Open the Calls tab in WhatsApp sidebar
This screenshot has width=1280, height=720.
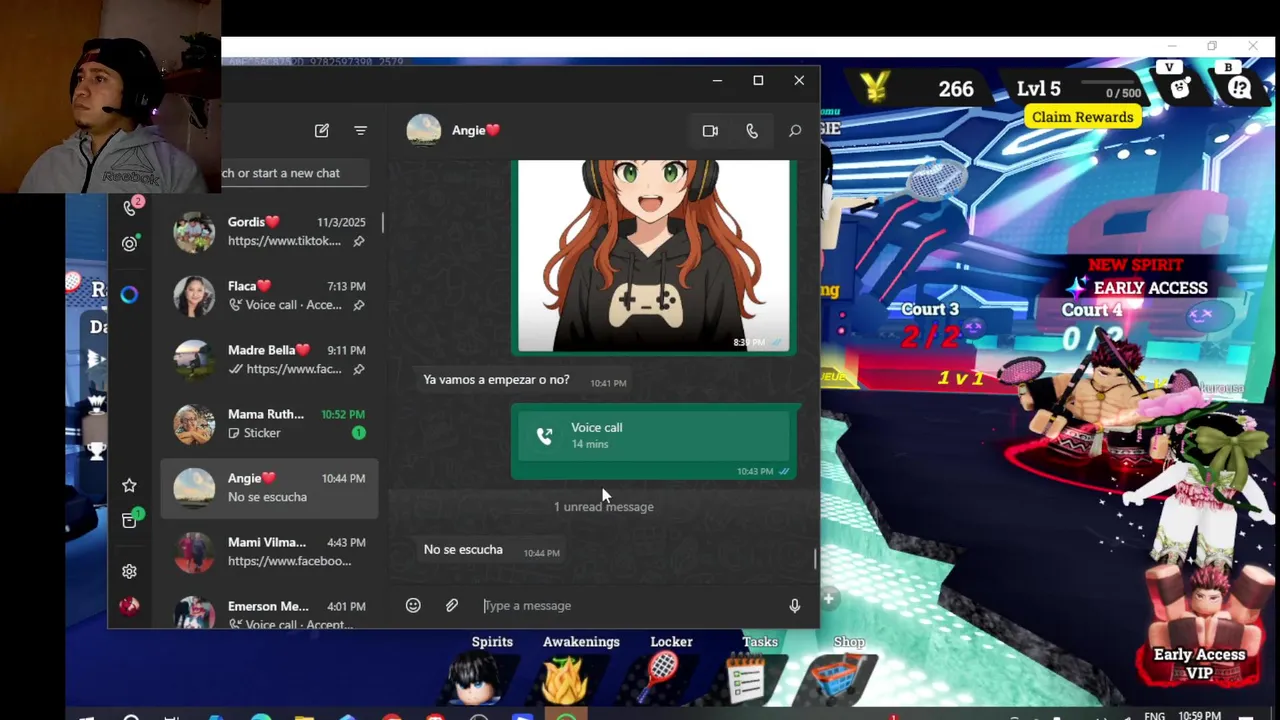coord(130,207)
